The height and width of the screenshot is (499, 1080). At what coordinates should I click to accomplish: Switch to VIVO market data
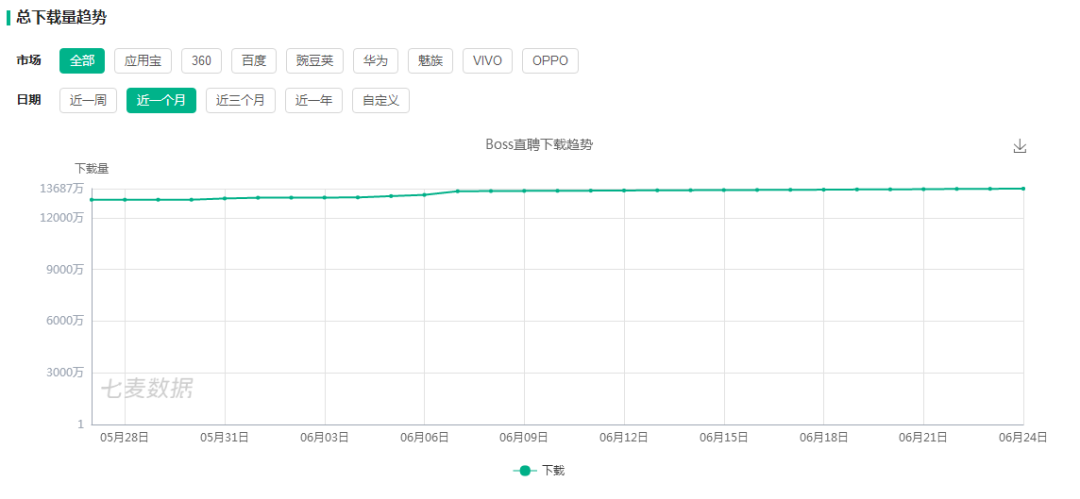[488, 61]
